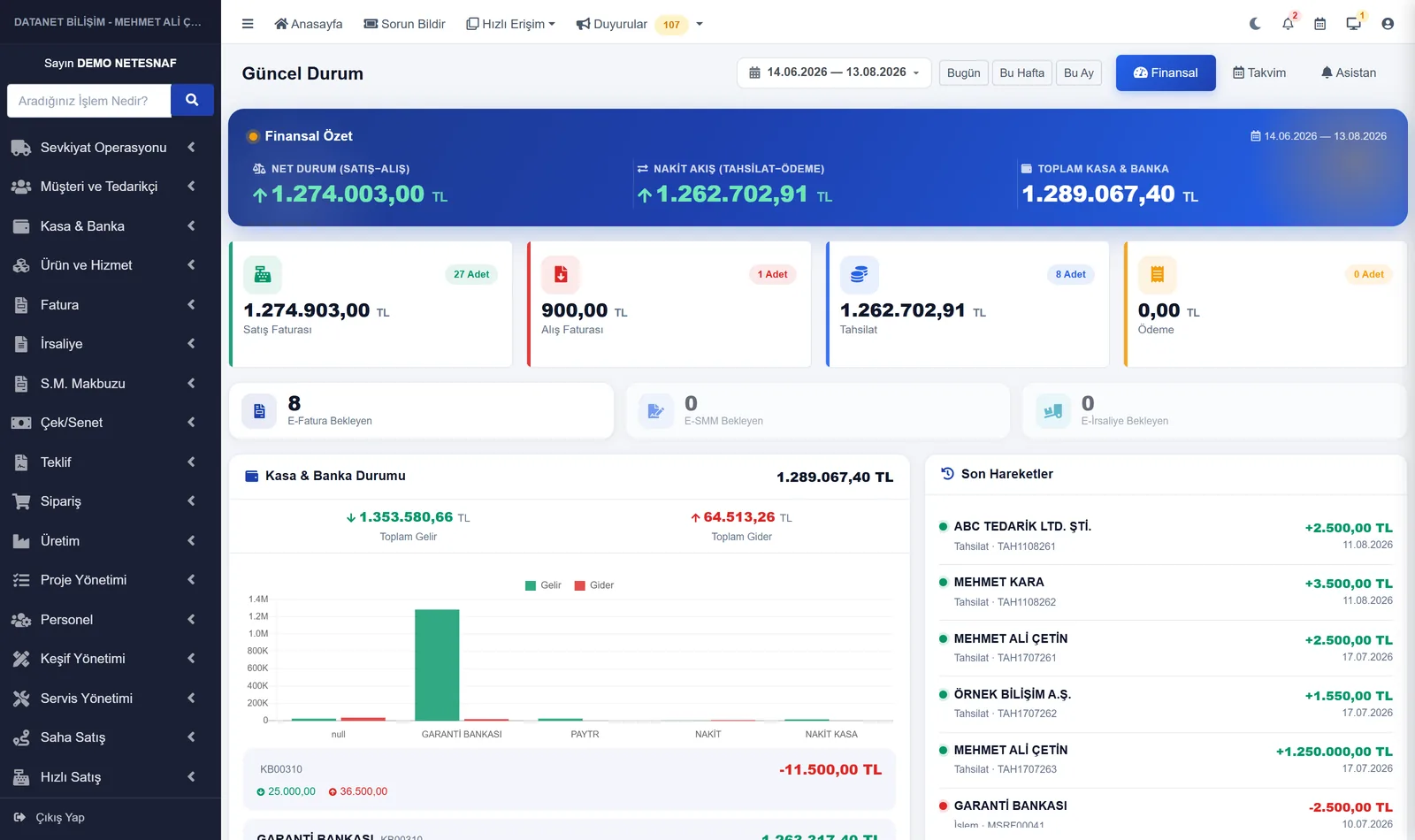This screenshot has height=840, width=1415.
Task: Click the Müşteri ve Tedarikçi people icon
Action: 21,187
